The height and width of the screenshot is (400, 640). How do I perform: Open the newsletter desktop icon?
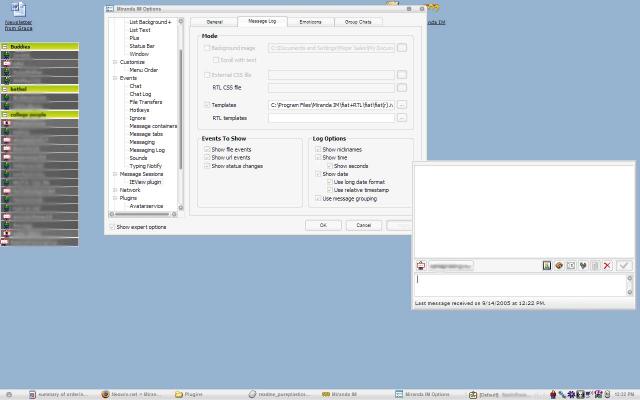point(18,16)
